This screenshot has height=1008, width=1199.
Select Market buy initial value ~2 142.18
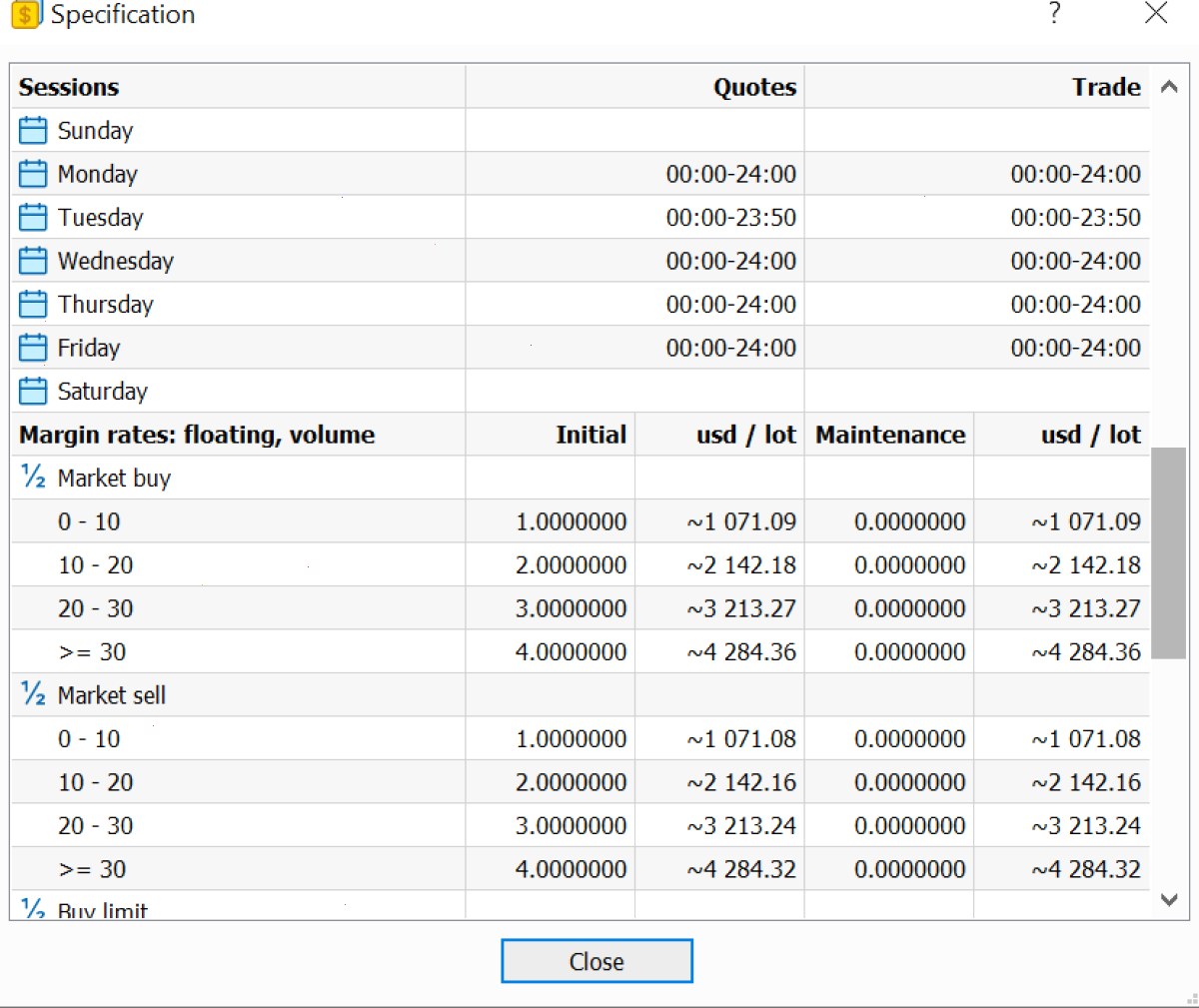(741, 565)
